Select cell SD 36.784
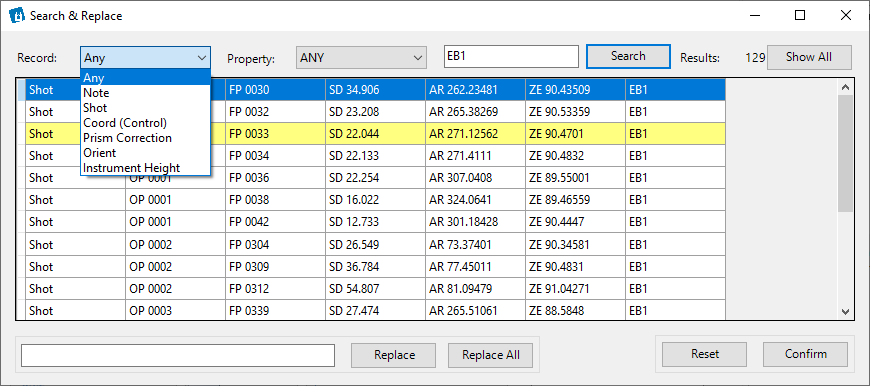Image resolution: width=870 pixels, height=386 pixels. tap(376, 266)
